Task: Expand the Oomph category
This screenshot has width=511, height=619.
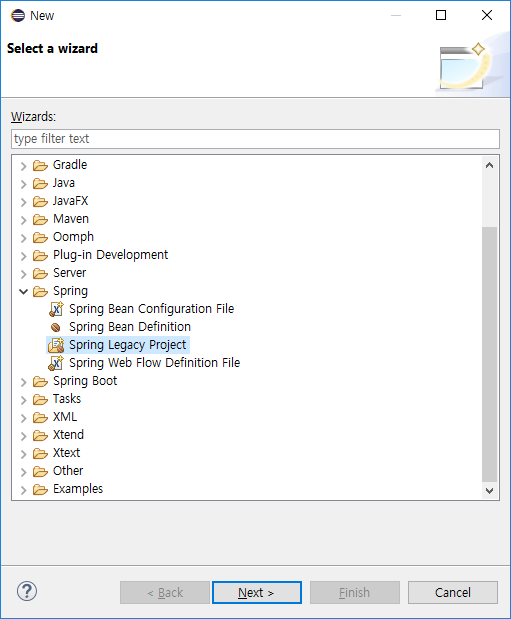Action: pyautogui.click(x=24, y=238)
